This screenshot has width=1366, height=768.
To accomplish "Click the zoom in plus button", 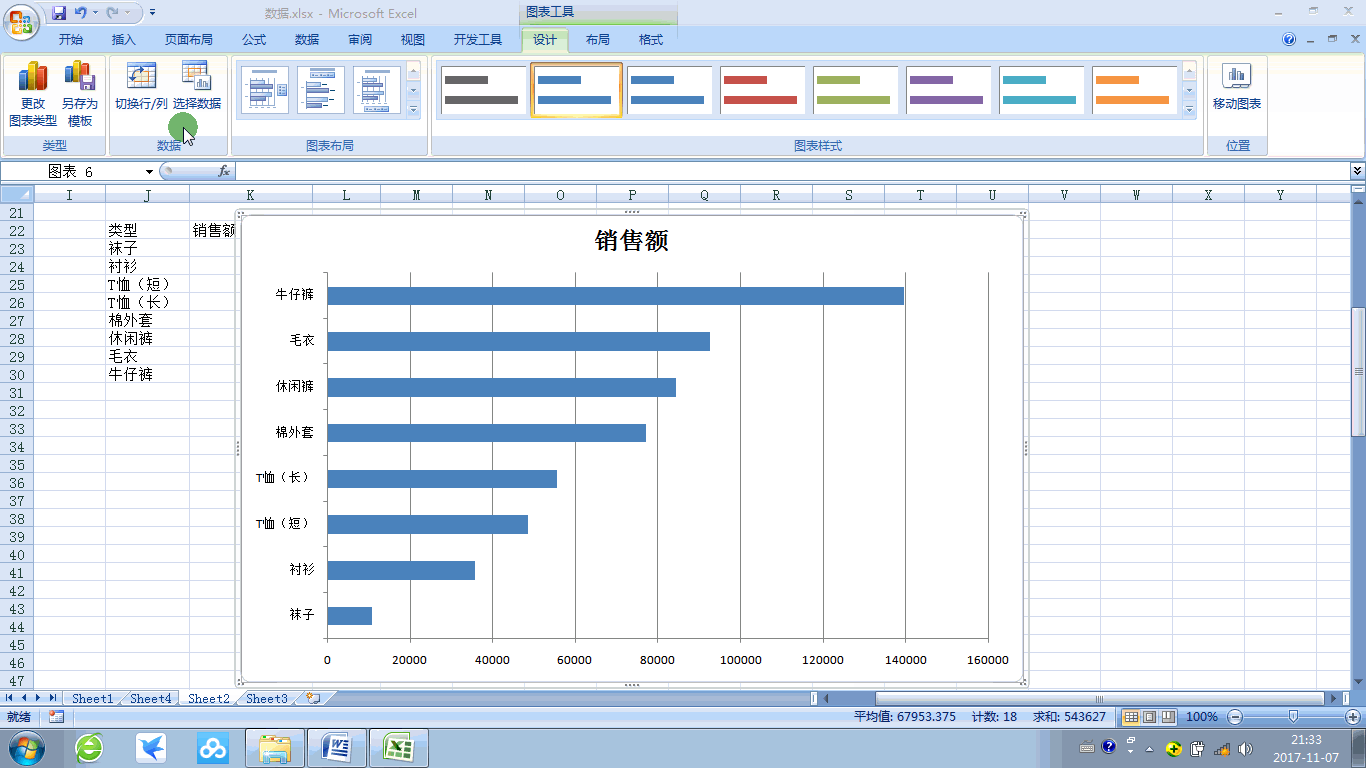I will [1353, 717].
